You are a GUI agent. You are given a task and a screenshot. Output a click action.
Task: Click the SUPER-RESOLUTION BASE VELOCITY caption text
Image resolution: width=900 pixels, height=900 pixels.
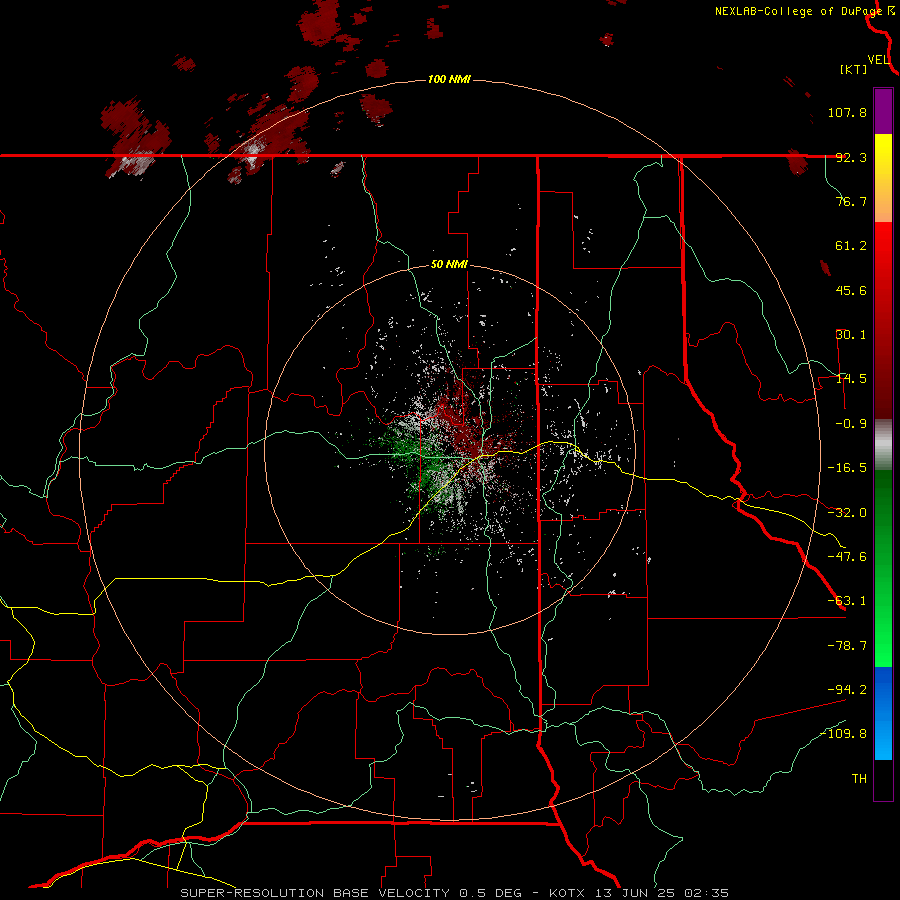[x=316, y=893]
